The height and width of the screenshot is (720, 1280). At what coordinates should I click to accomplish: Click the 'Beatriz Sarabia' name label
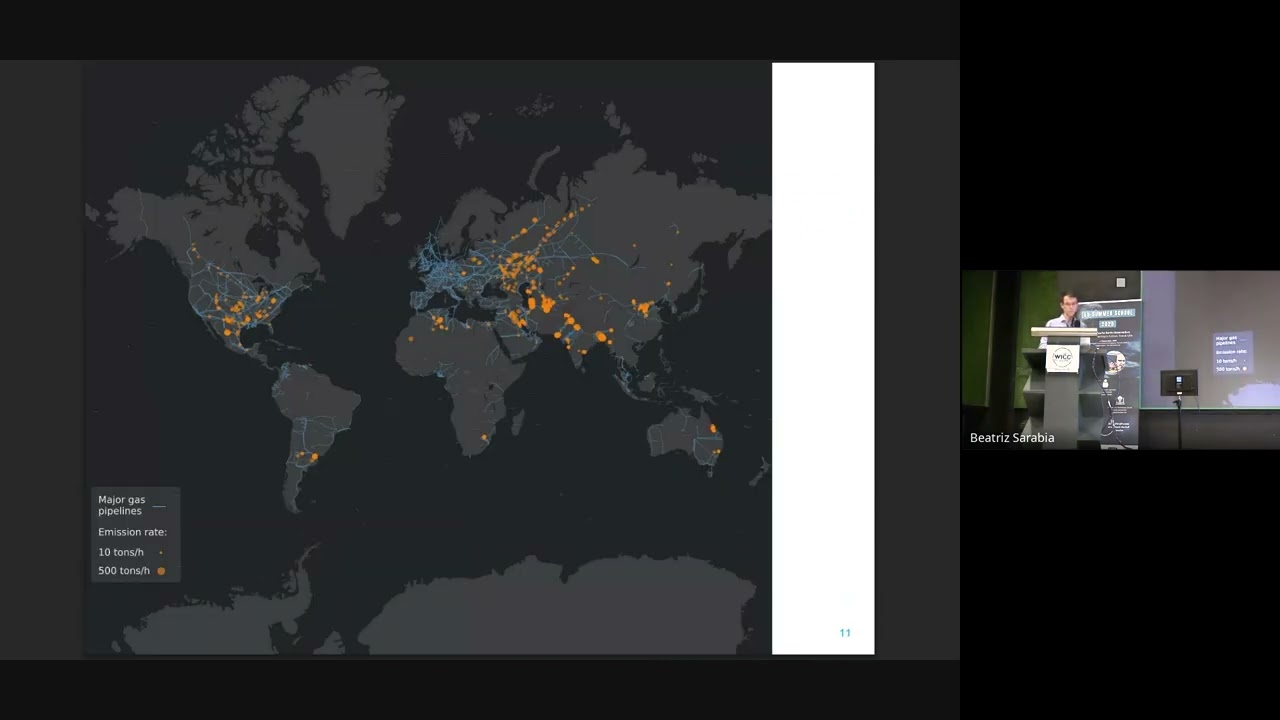tap(1011, 438)
